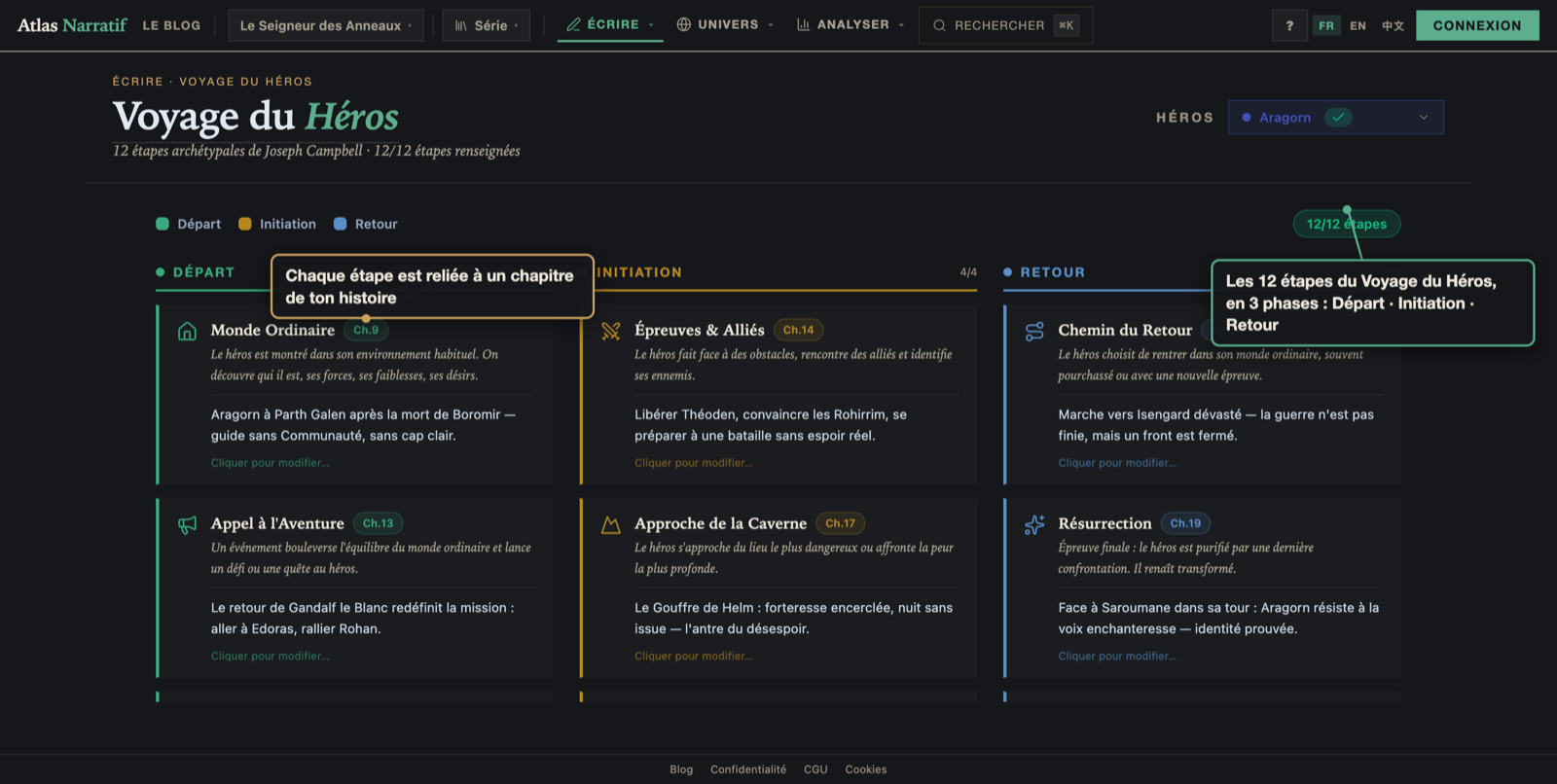This screenshot has width=1557, height=784.
Task: Click the yellow Initiation legend swatch
Action: [245, 224]
